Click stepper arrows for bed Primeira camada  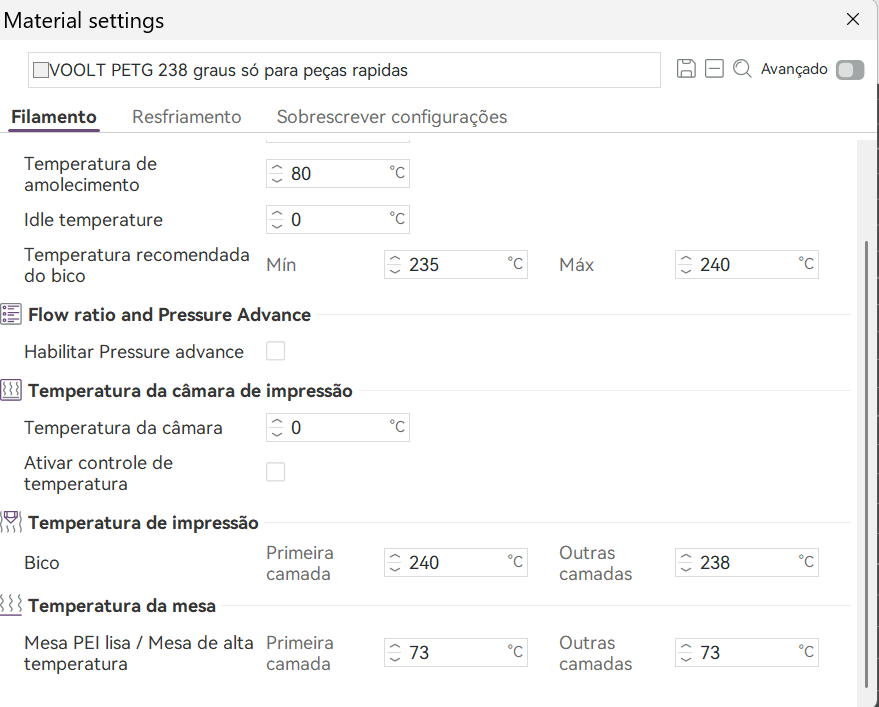(395, 652)
